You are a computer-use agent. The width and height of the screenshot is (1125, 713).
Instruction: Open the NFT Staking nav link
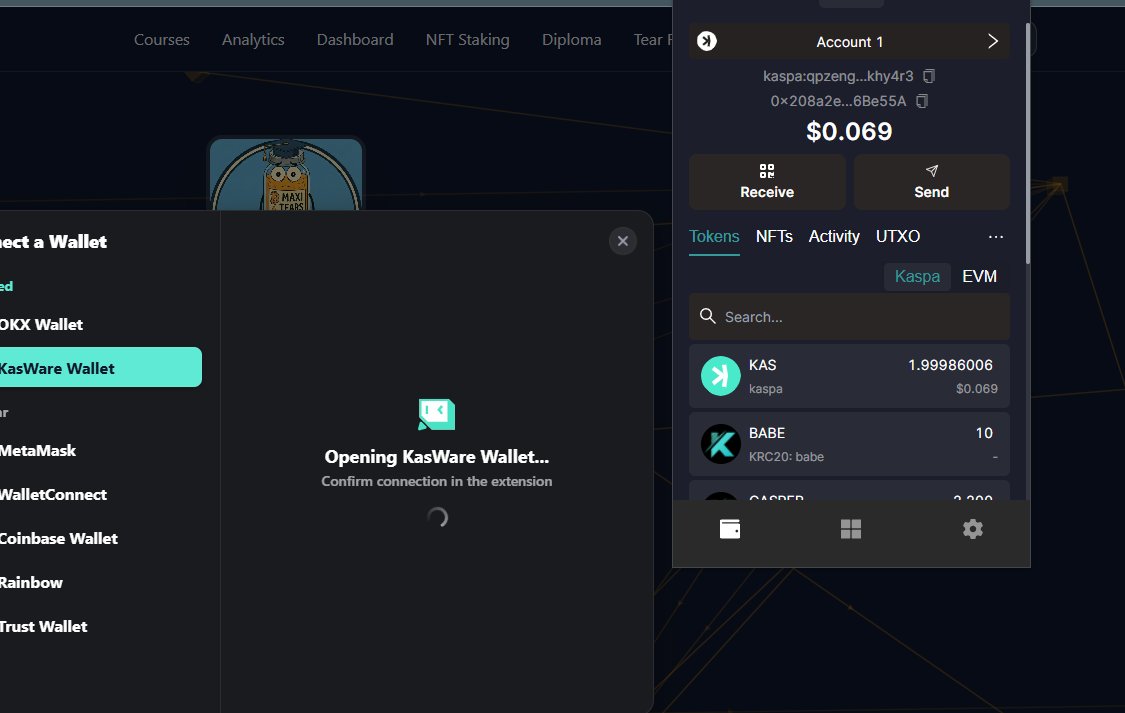tap(468, 39)
